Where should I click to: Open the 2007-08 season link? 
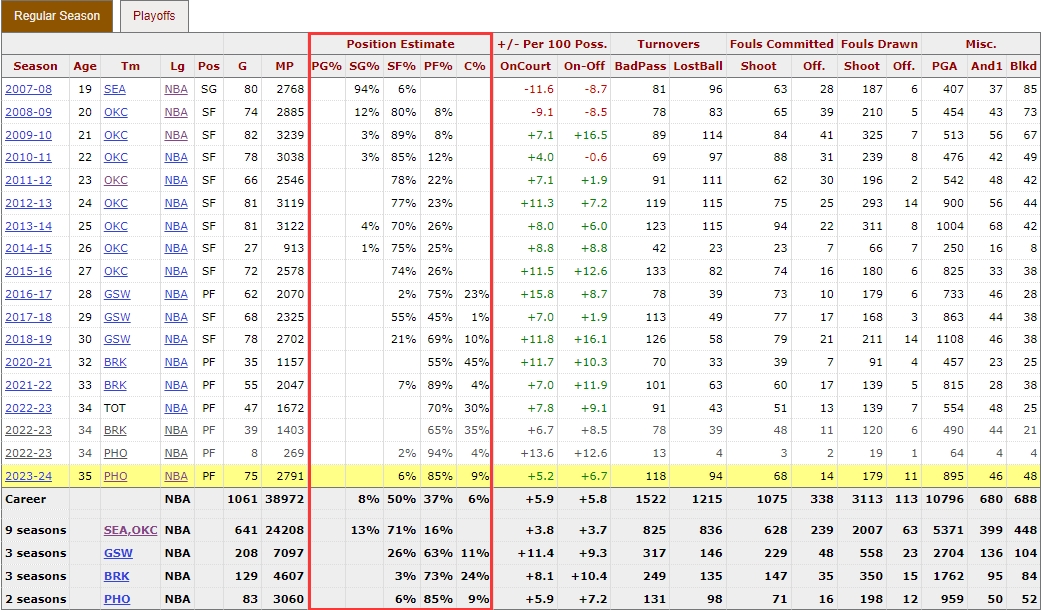(x=31, y=89)
